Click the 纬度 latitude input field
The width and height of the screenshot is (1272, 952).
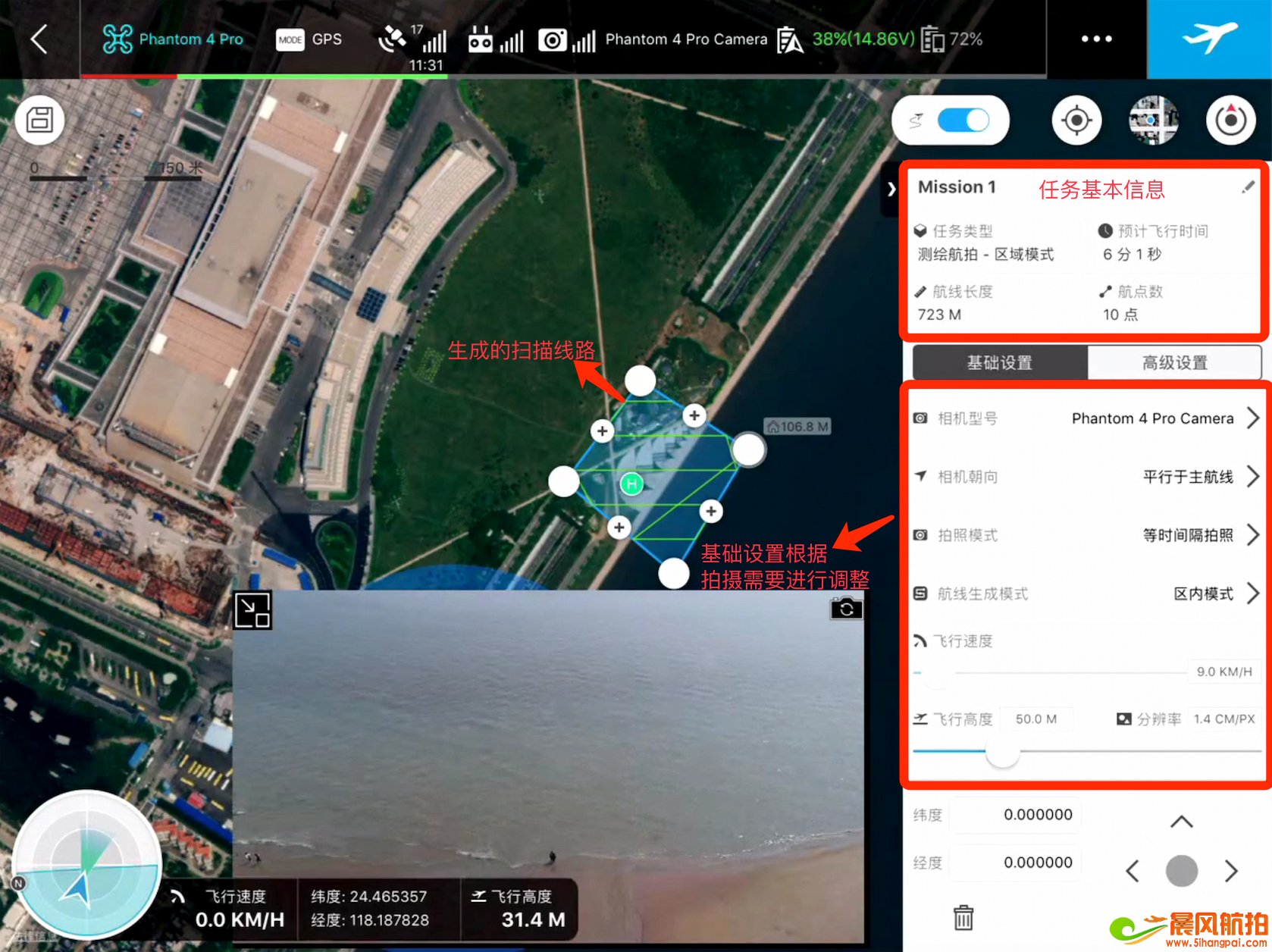[1016, 815]
